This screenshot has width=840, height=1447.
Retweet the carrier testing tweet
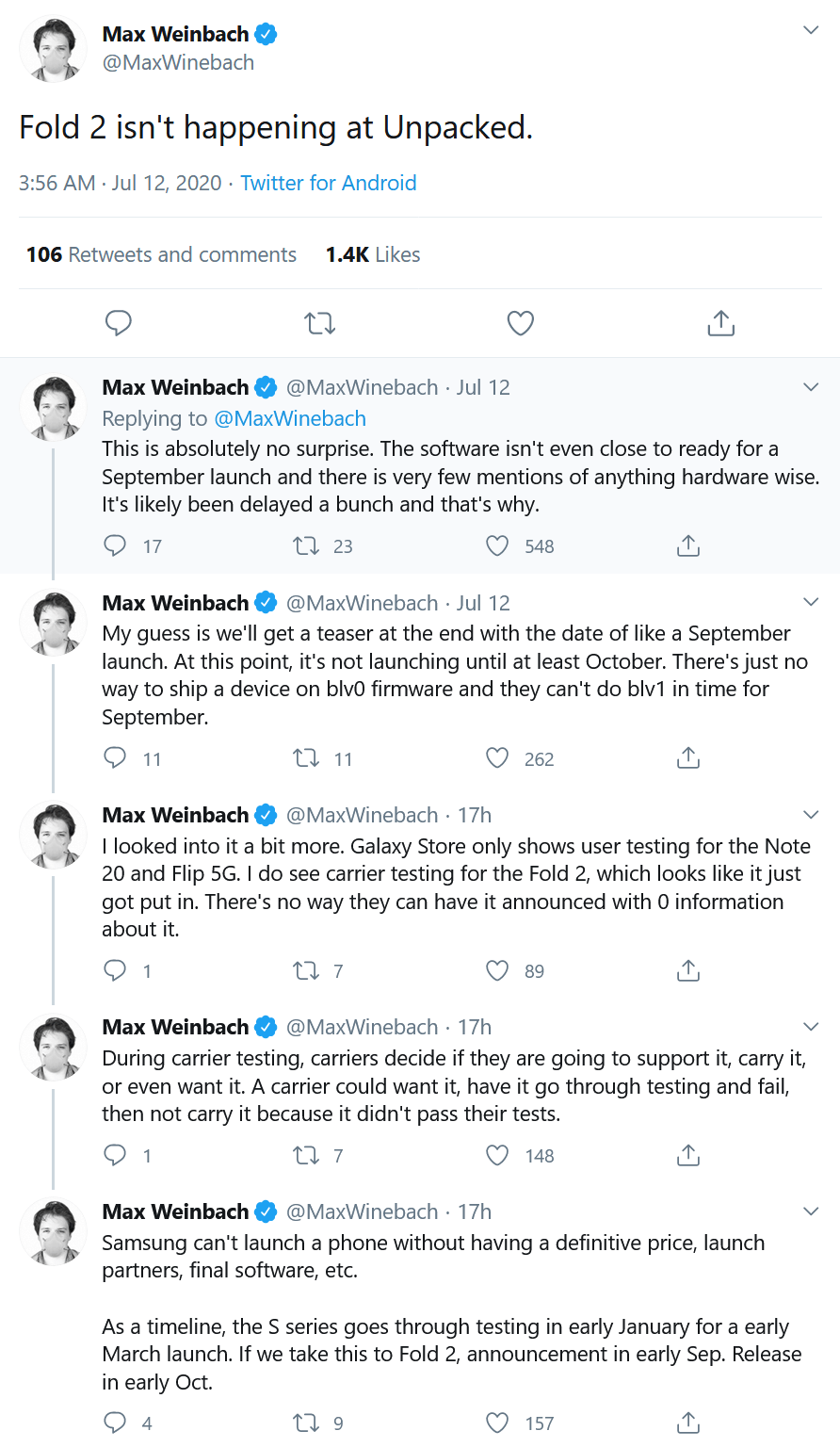pyautogui.click(x=306, y=1155)
